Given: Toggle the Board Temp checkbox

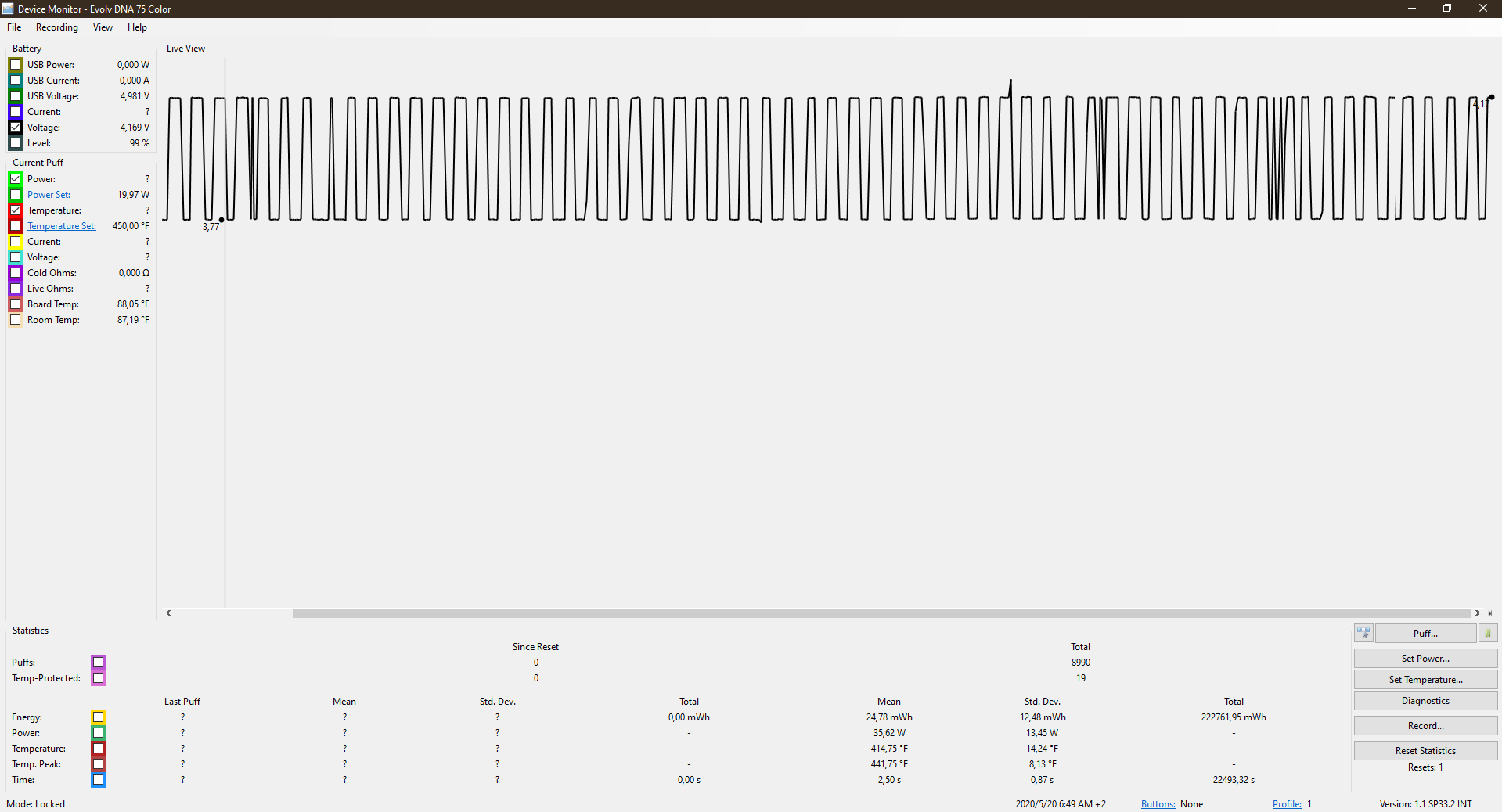Looking at the screenshot, I should (16, 304).
